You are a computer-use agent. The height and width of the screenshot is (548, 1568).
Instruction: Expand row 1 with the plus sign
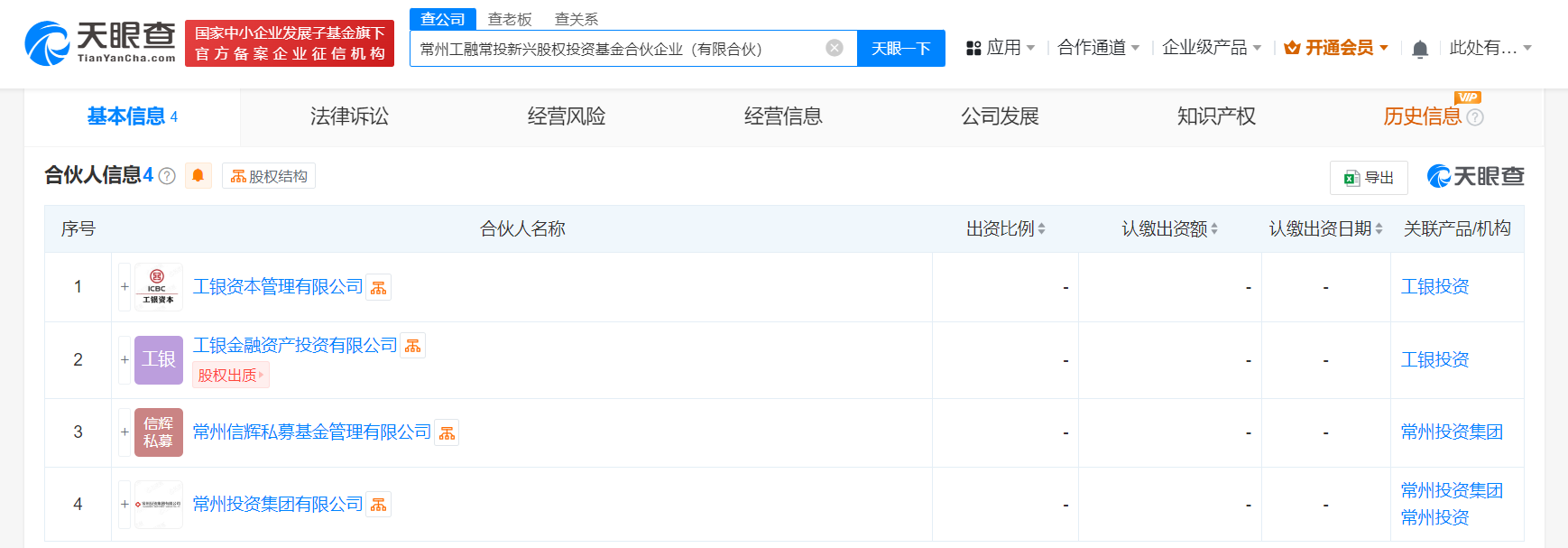point(125,287)
